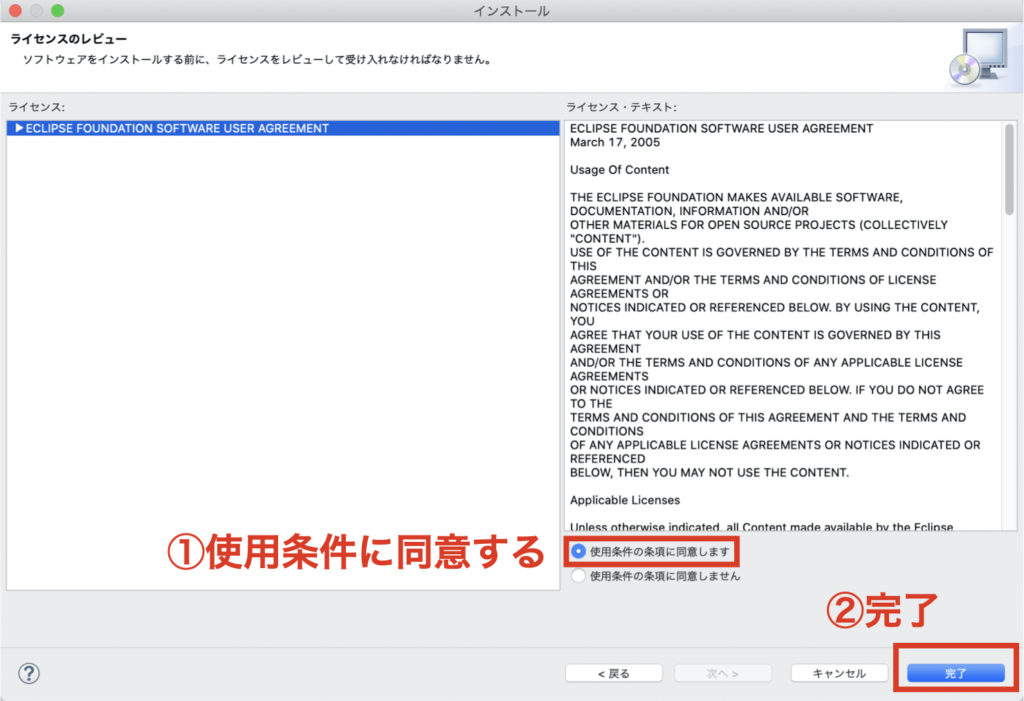The image size is (1024, 701).
Task: Click the < 戻る (Back) button
Action: click(x=614, y=673)
